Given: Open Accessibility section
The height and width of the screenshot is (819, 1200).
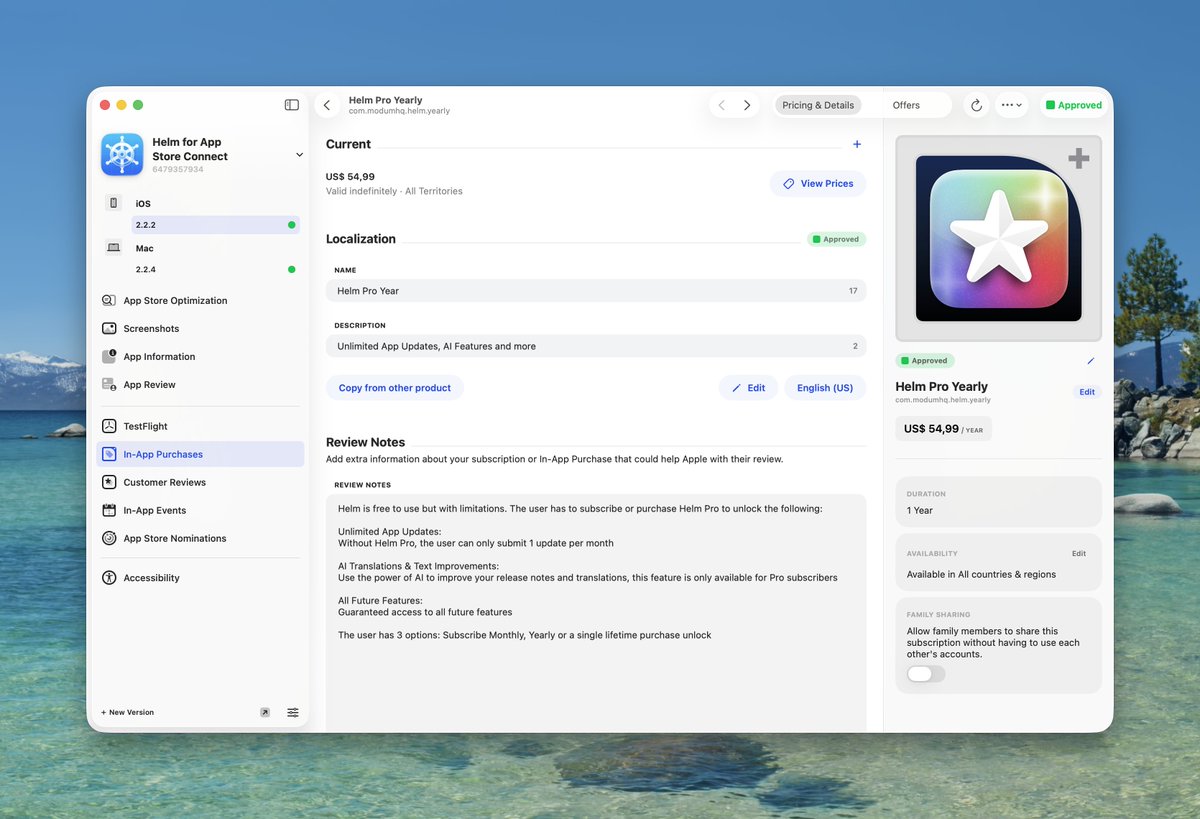Looking at the screenshot, I should tap(200, 578).
